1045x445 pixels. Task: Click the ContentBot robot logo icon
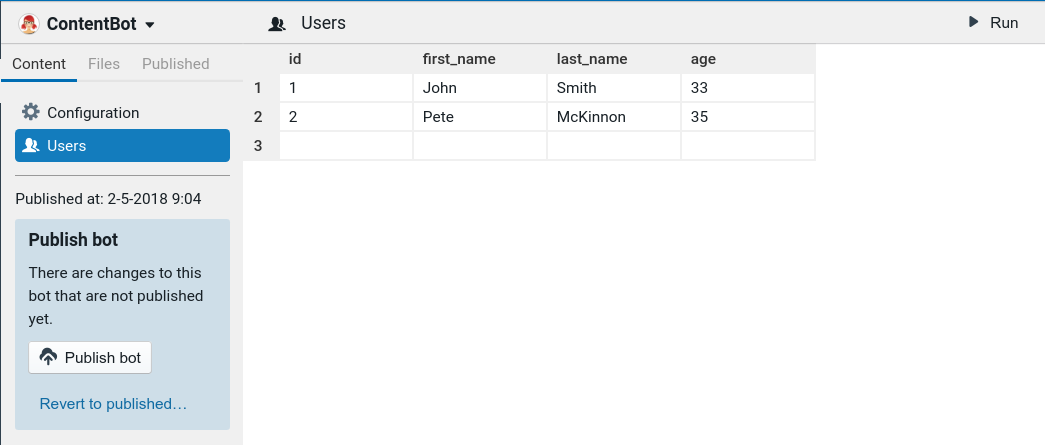click(28, 24)
